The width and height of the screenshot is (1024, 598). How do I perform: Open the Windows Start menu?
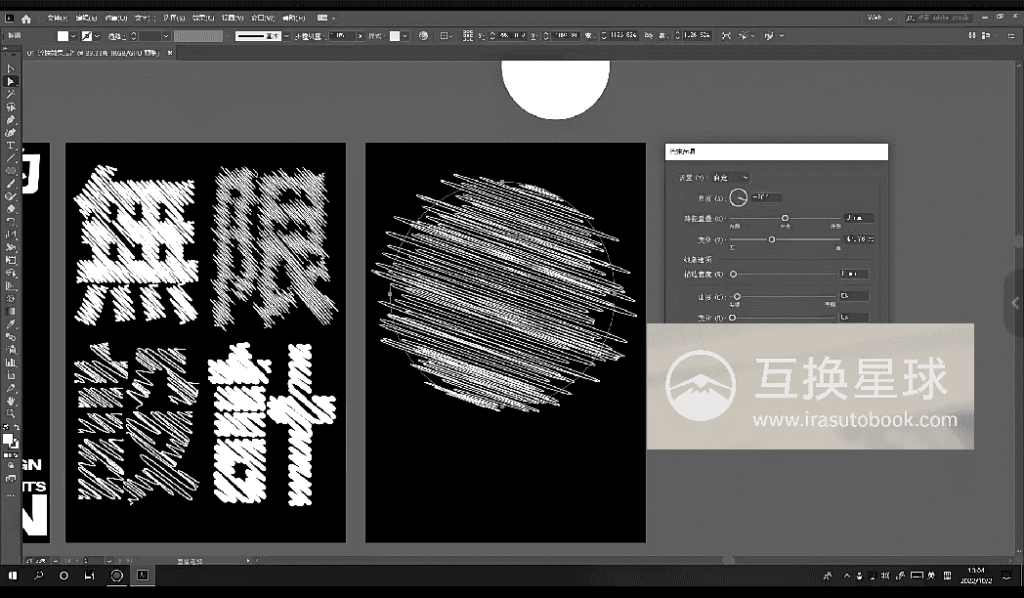[x=14, y=576]
